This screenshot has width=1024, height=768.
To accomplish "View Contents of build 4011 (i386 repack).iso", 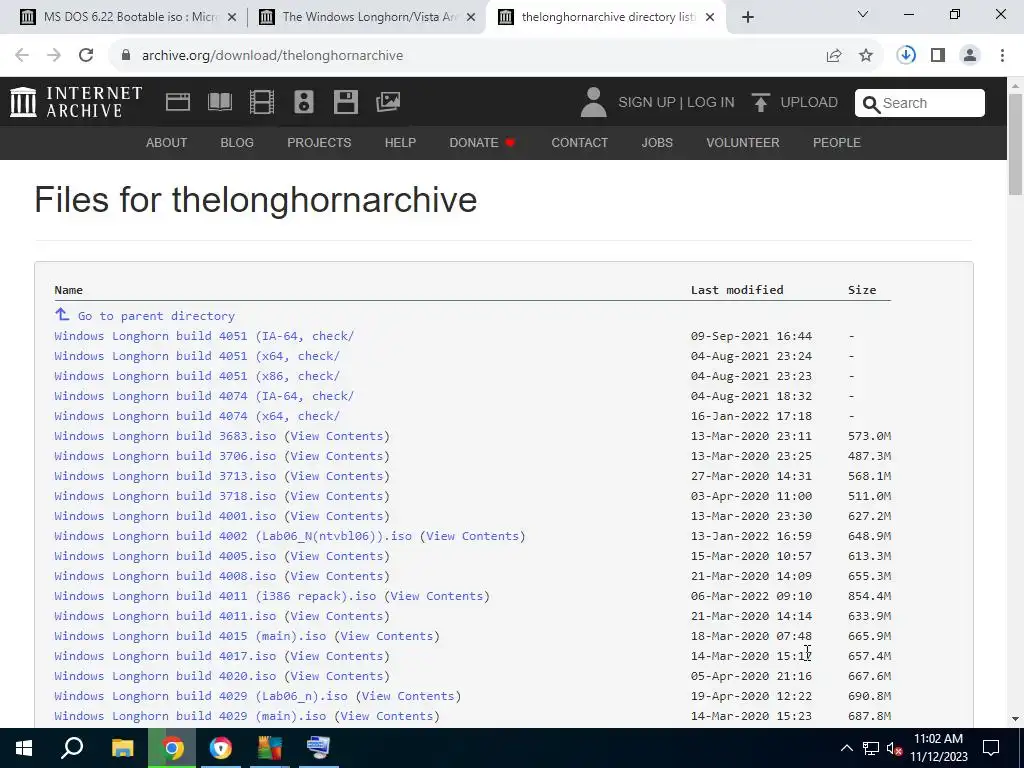I will 437,596.
